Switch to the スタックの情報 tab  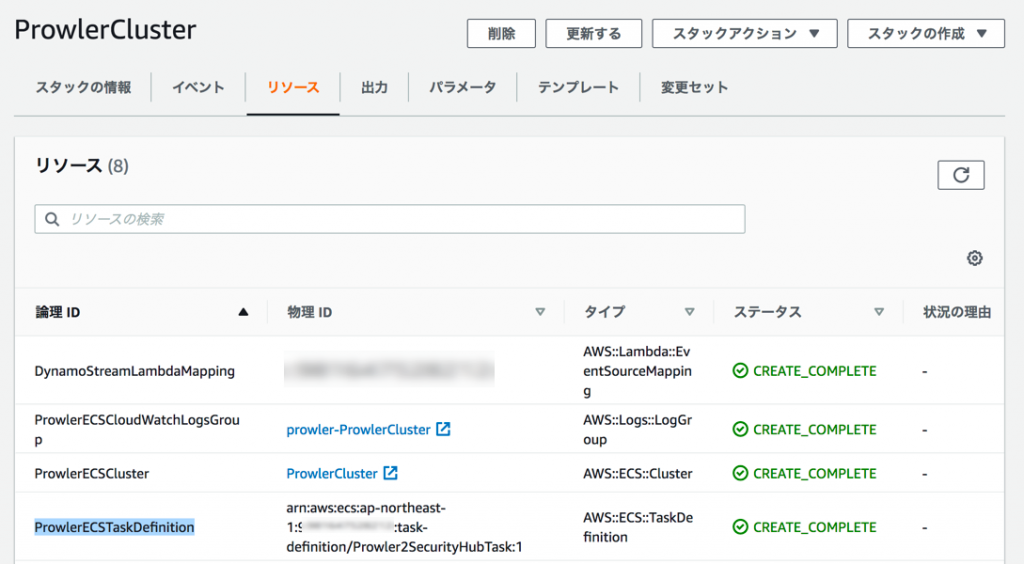tap(84, 87)
